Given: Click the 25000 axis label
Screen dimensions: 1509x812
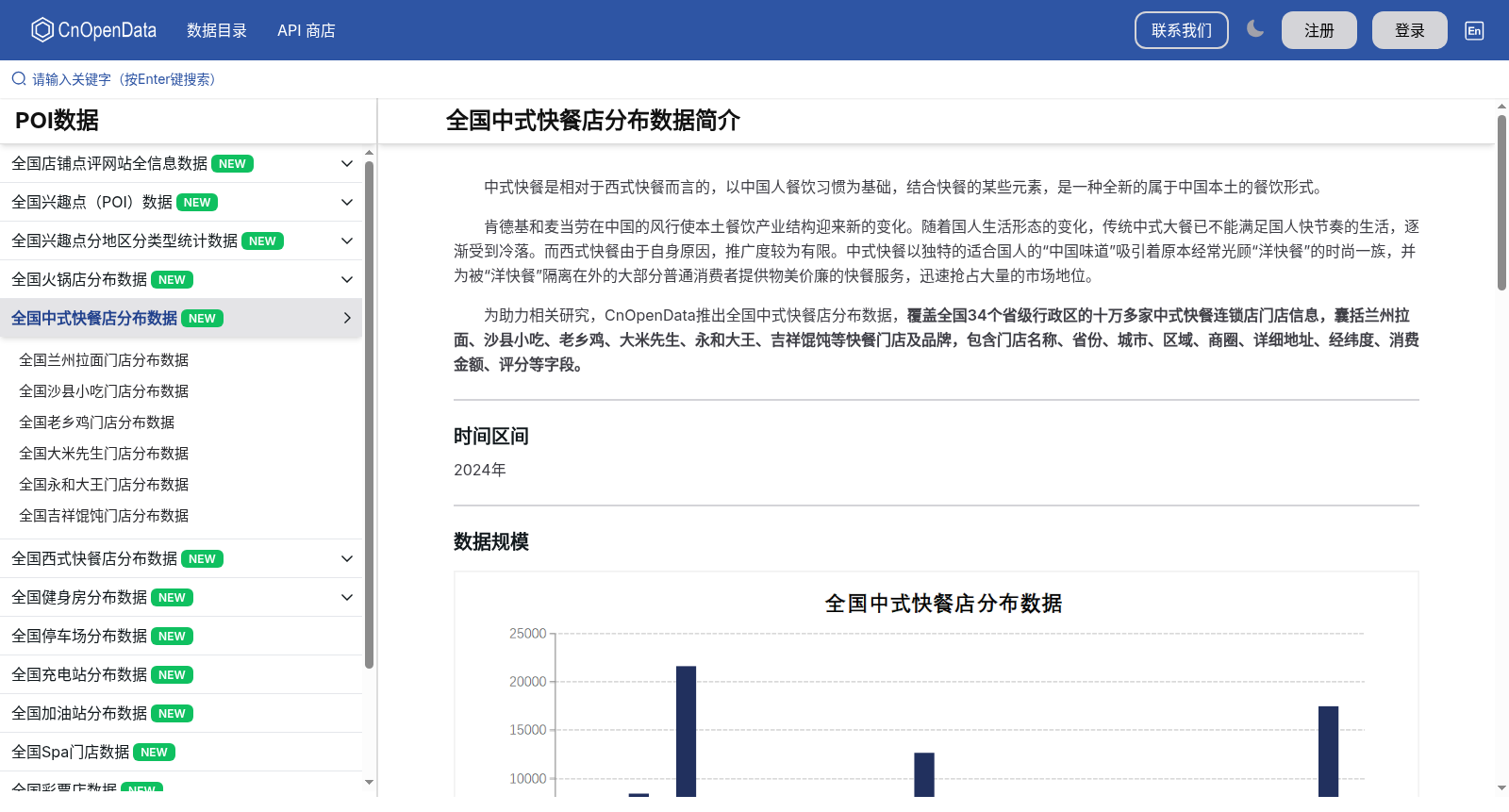Looking at the screenshot, I should [528, 634].
